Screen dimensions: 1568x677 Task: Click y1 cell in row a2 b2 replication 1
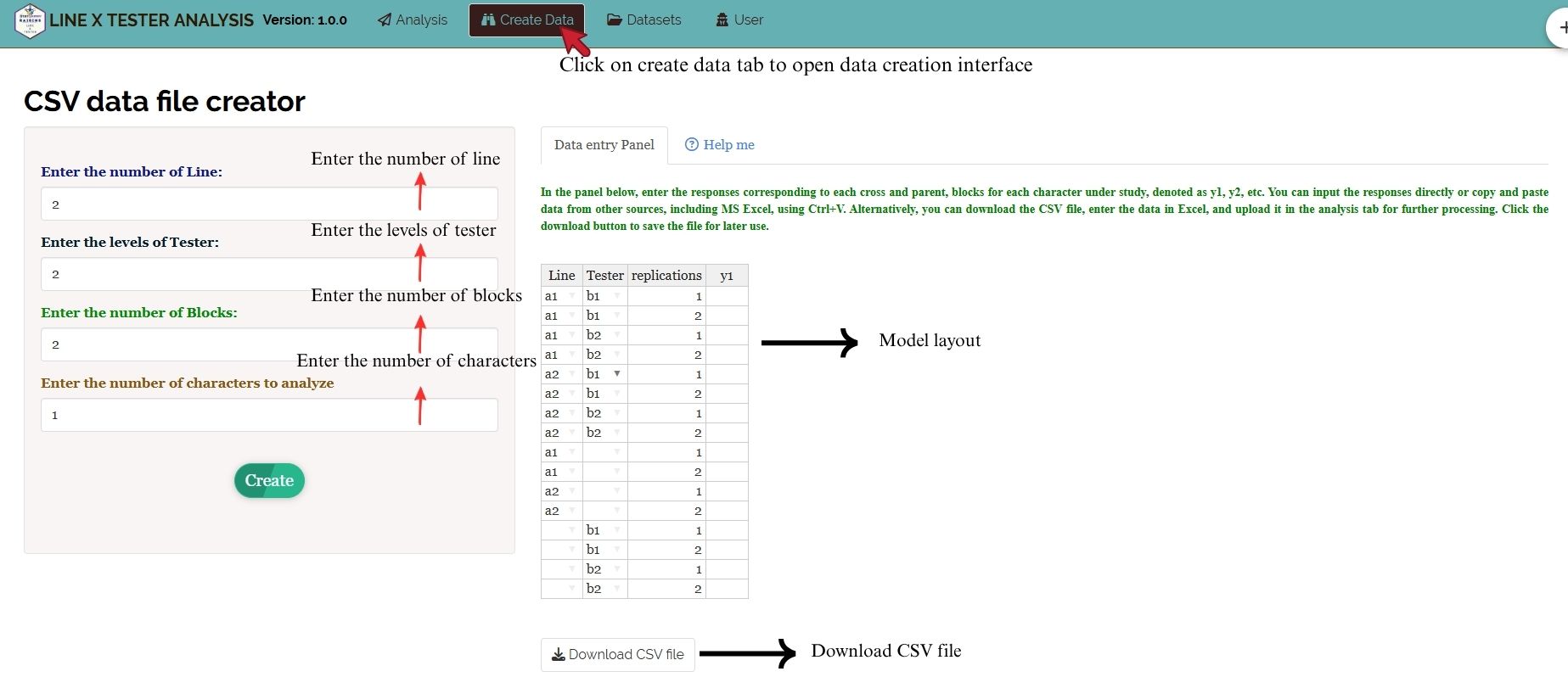[727, 413]
